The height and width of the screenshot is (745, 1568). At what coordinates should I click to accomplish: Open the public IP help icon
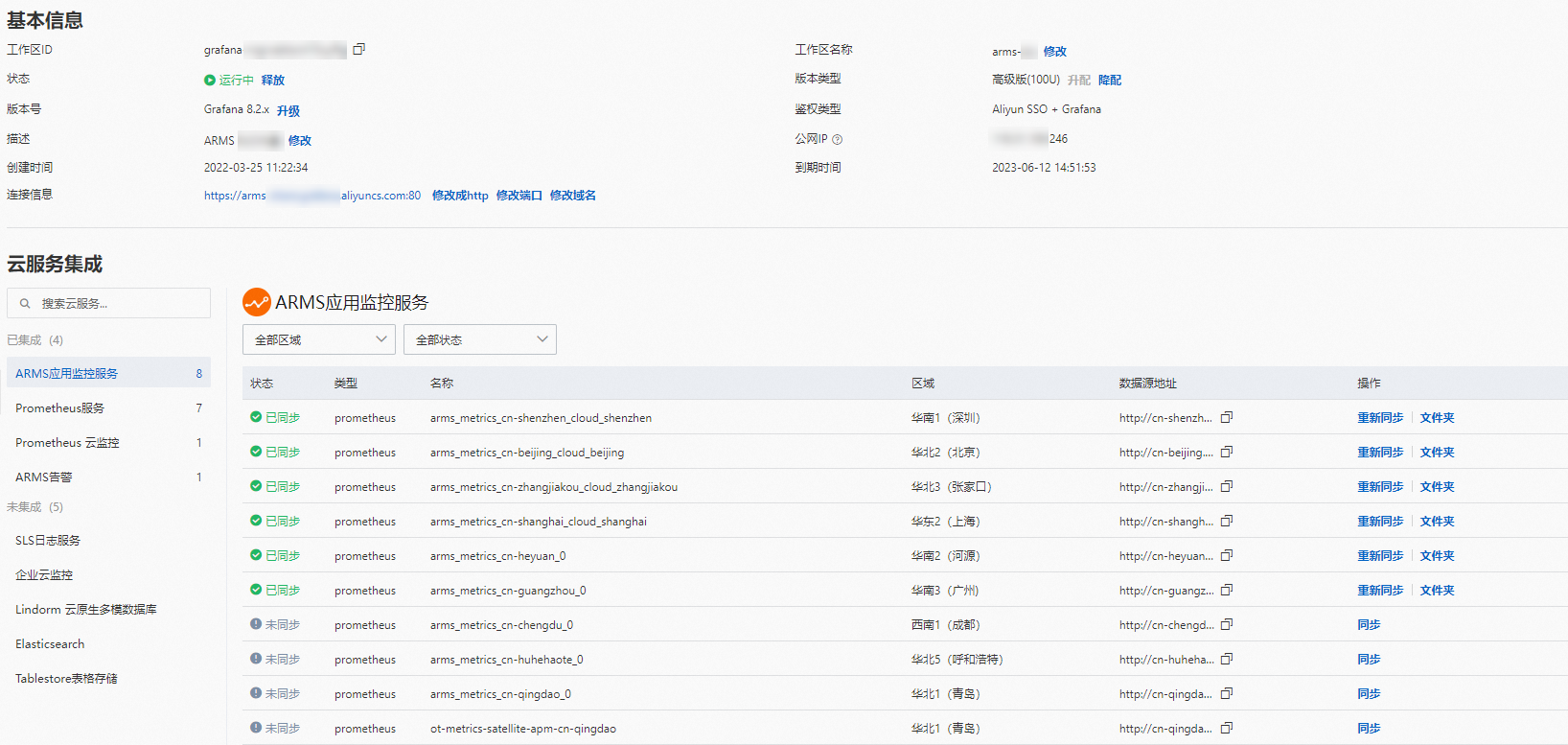click(x=838, y=139)
